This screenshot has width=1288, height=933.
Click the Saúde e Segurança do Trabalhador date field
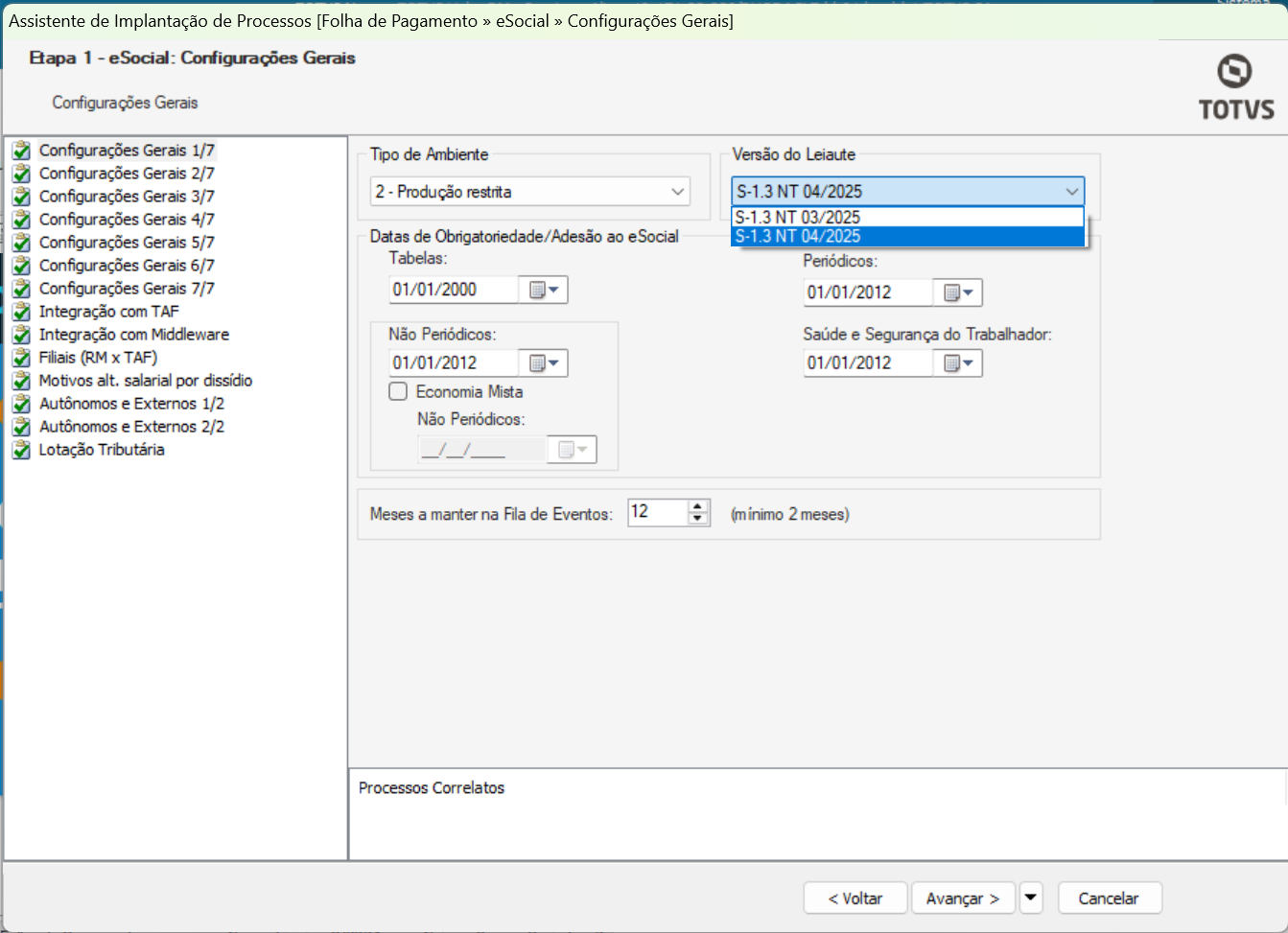click(868, 362)
